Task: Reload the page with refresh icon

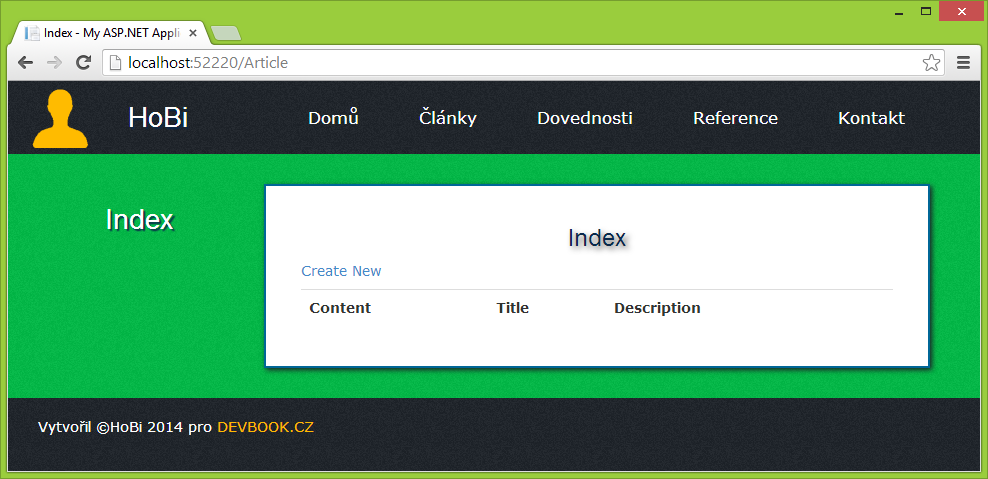Action: point(84,63)
